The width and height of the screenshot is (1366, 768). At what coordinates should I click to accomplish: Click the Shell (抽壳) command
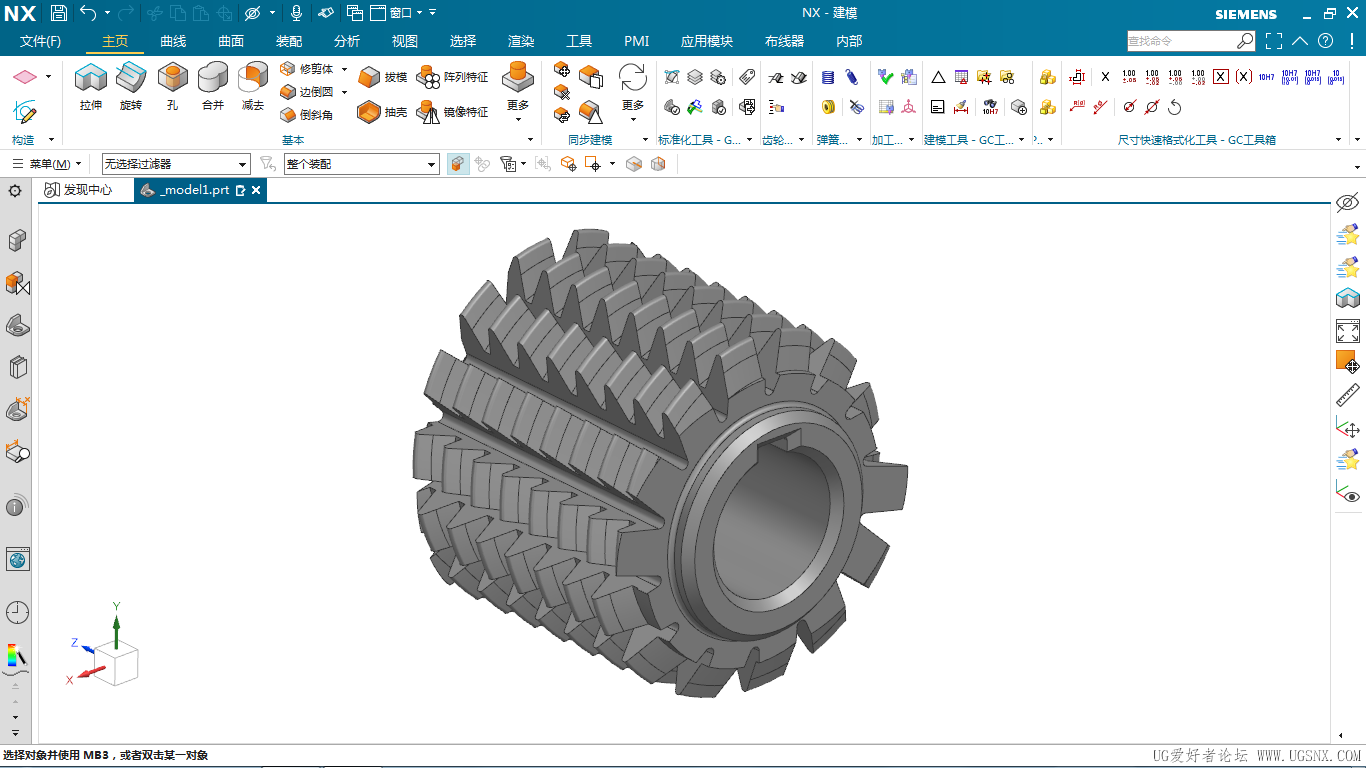point(383,112)
